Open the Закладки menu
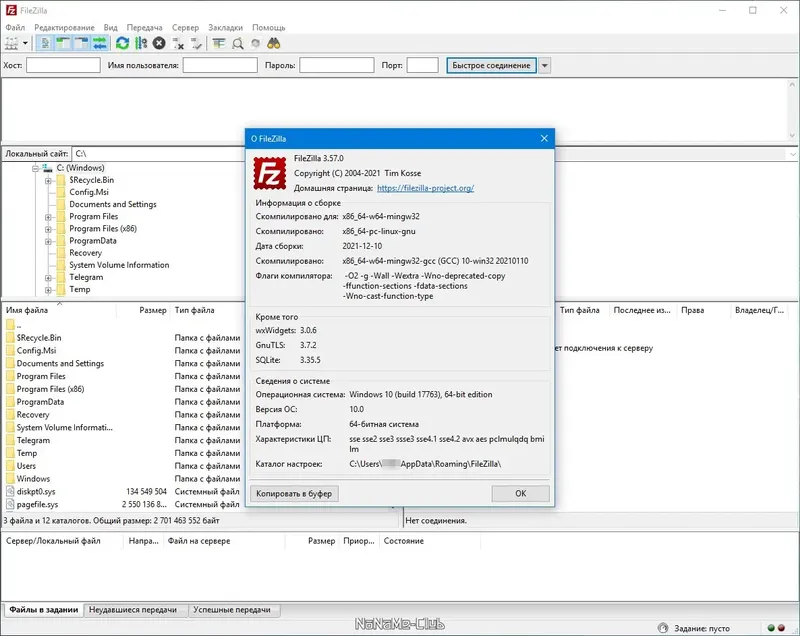Screen dimensions: 800x636 click(226, 28)
